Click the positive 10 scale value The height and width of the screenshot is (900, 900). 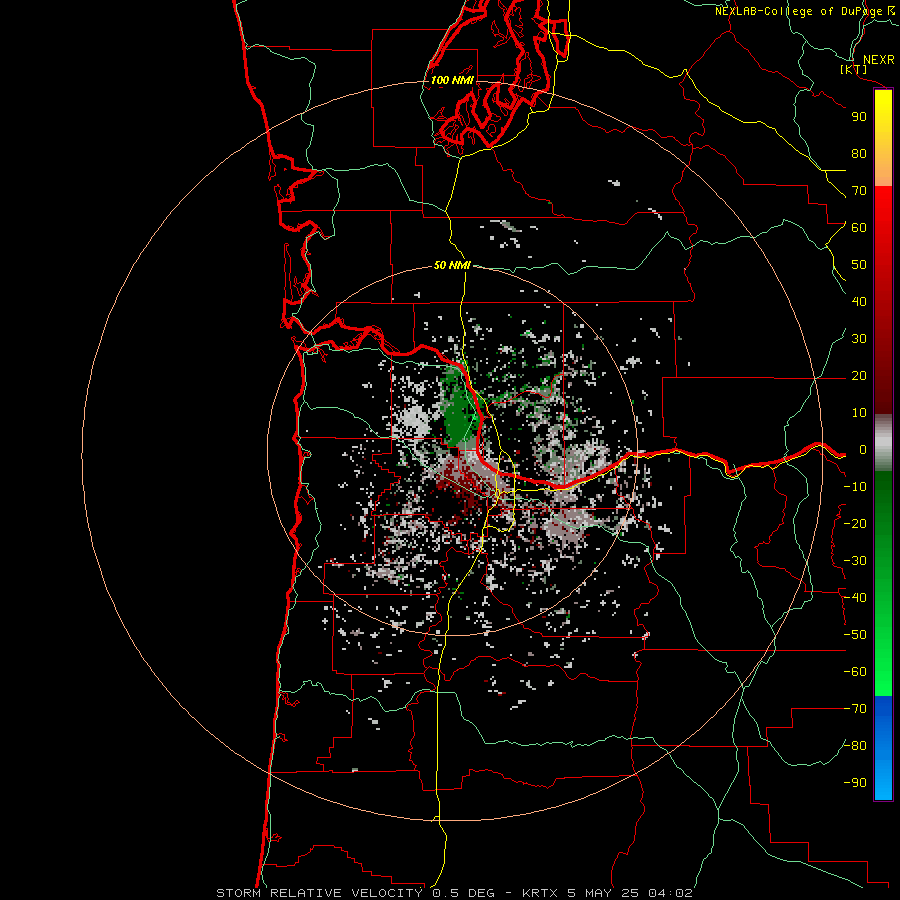859,413
